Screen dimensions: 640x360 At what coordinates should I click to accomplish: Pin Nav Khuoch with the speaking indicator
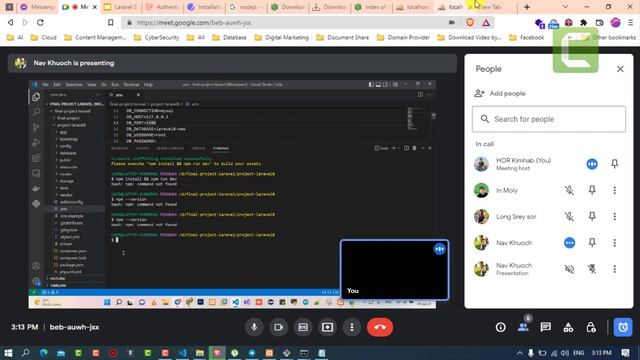pyautogui.click(x=592, y=243)
